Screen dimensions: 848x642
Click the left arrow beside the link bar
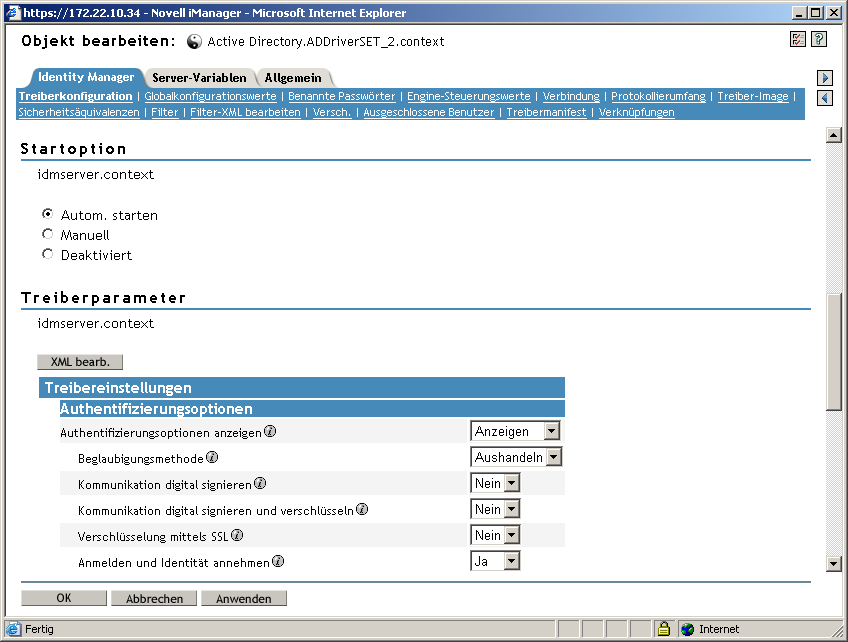(x=825, y=97)
